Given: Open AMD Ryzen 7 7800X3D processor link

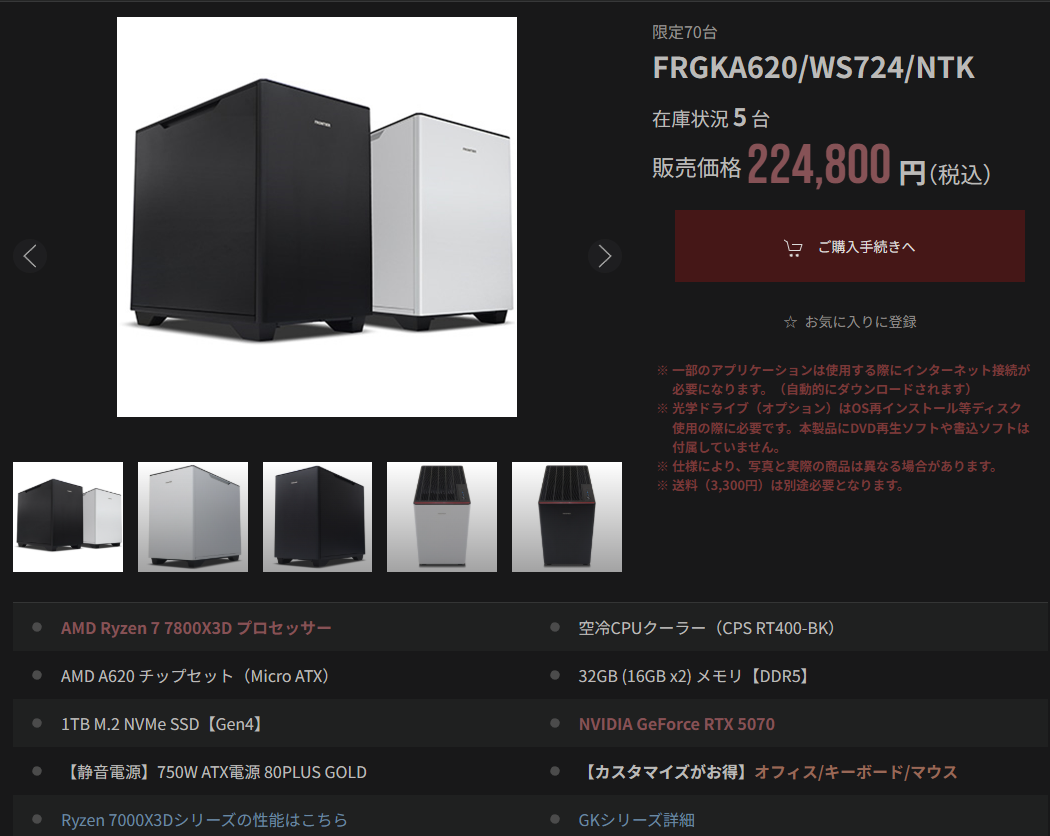Looking at the screenshot, I should 196,628.
